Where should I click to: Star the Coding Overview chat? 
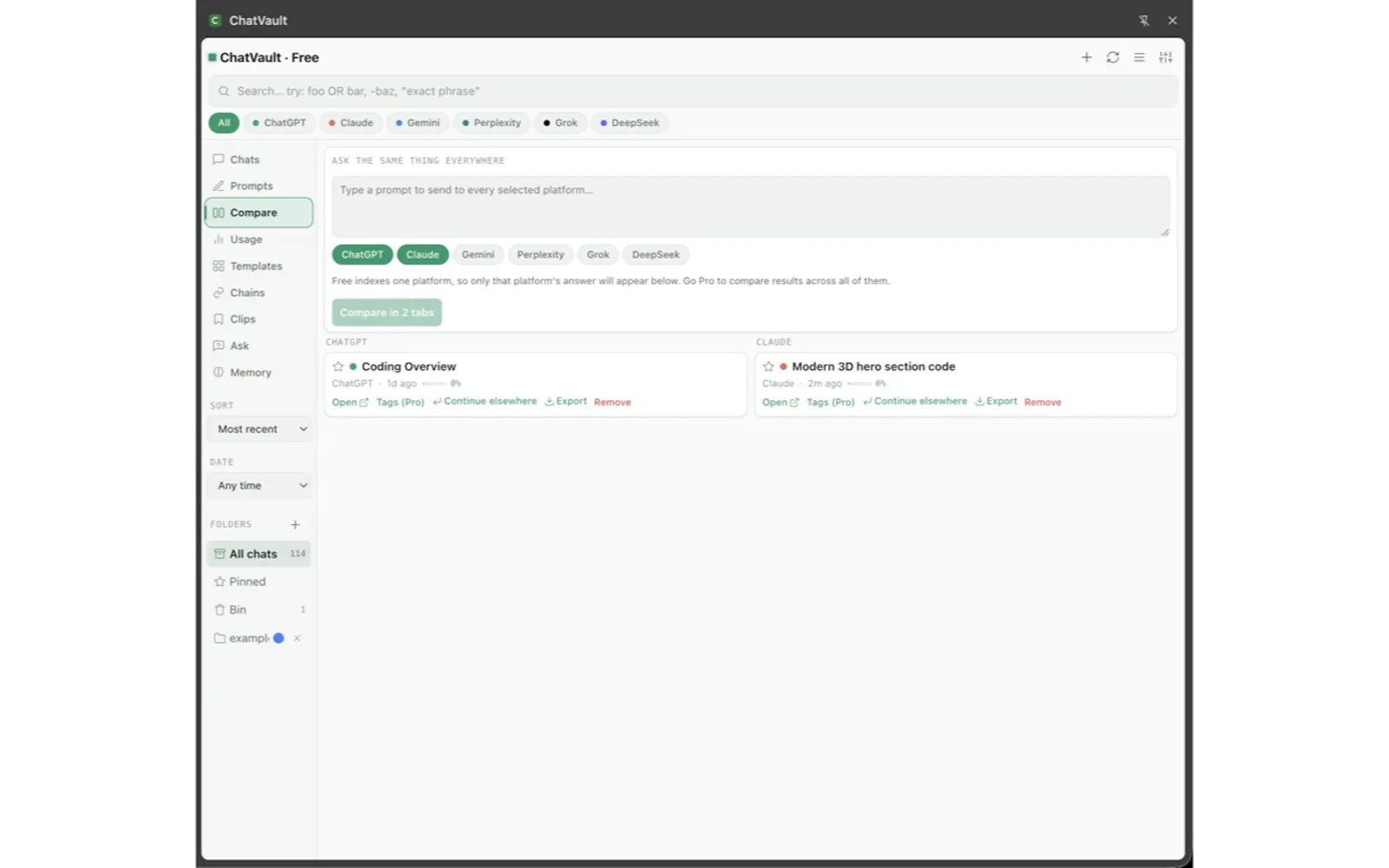[x=339, y=366]
